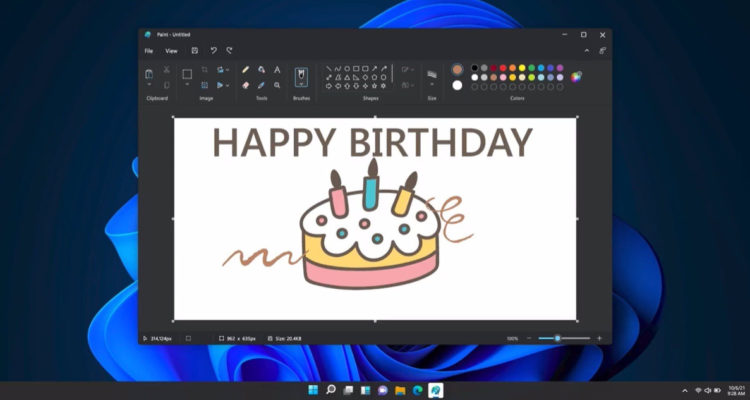Select the Magnifier tool
750x400 pixels.
point(277,85)
